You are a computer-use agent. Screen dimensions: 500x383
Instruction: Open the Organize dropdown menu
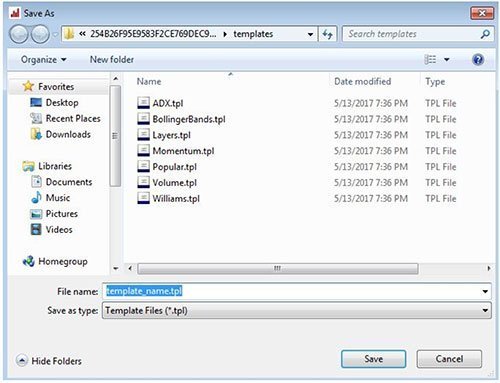click(43, 60)
